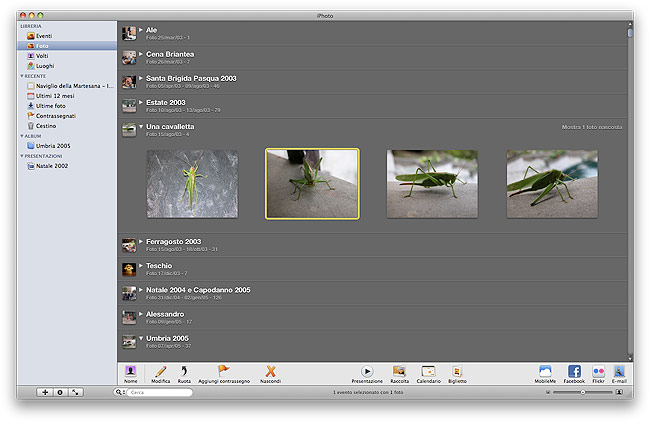This screenshot has width=650, height=422.
Task: Click the large thumbnail size icon
Action: pos(619,392)
